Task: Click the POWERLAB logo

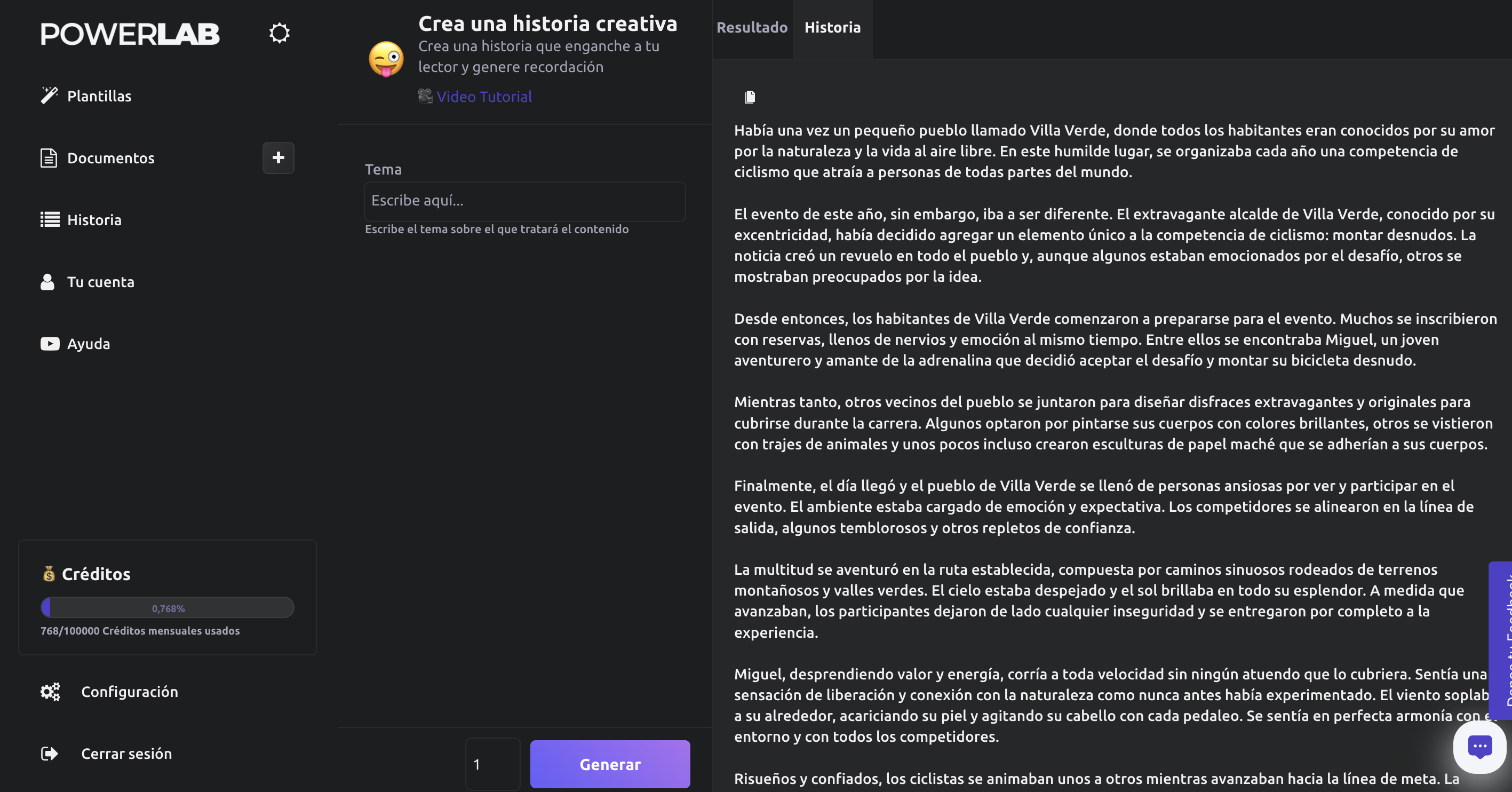Action: 130,34
